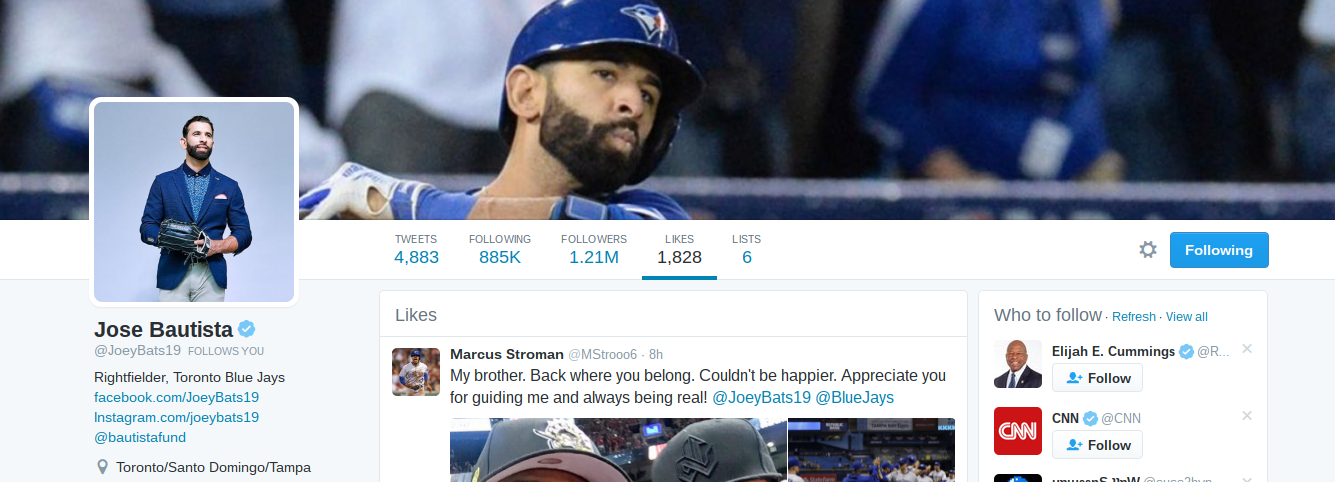Dismiss the Elijah E. Cummings suggestion

coord(1246,349)
